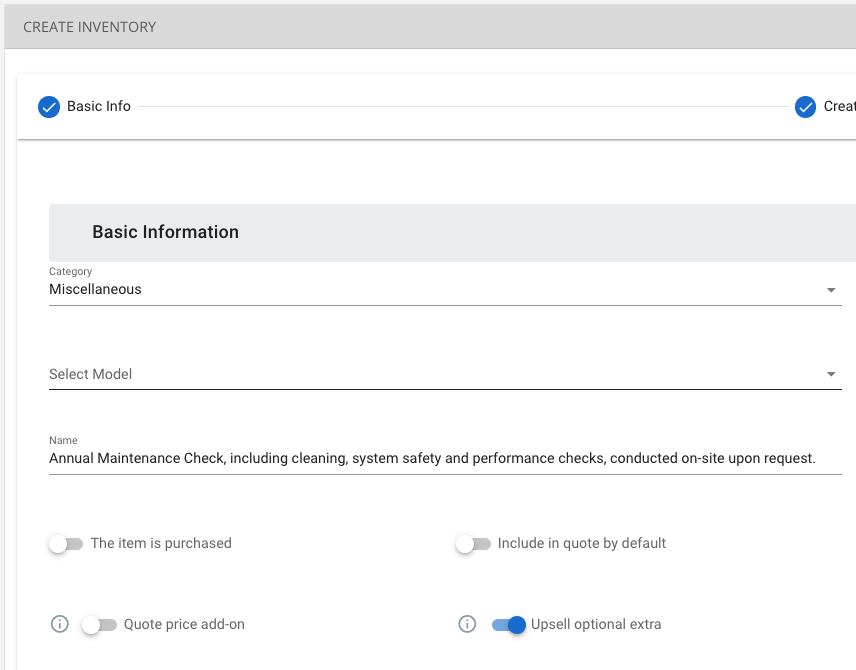The height and width of the screenshot is (670, 856).
Task: Click into the Name text field
Action: 445,458
